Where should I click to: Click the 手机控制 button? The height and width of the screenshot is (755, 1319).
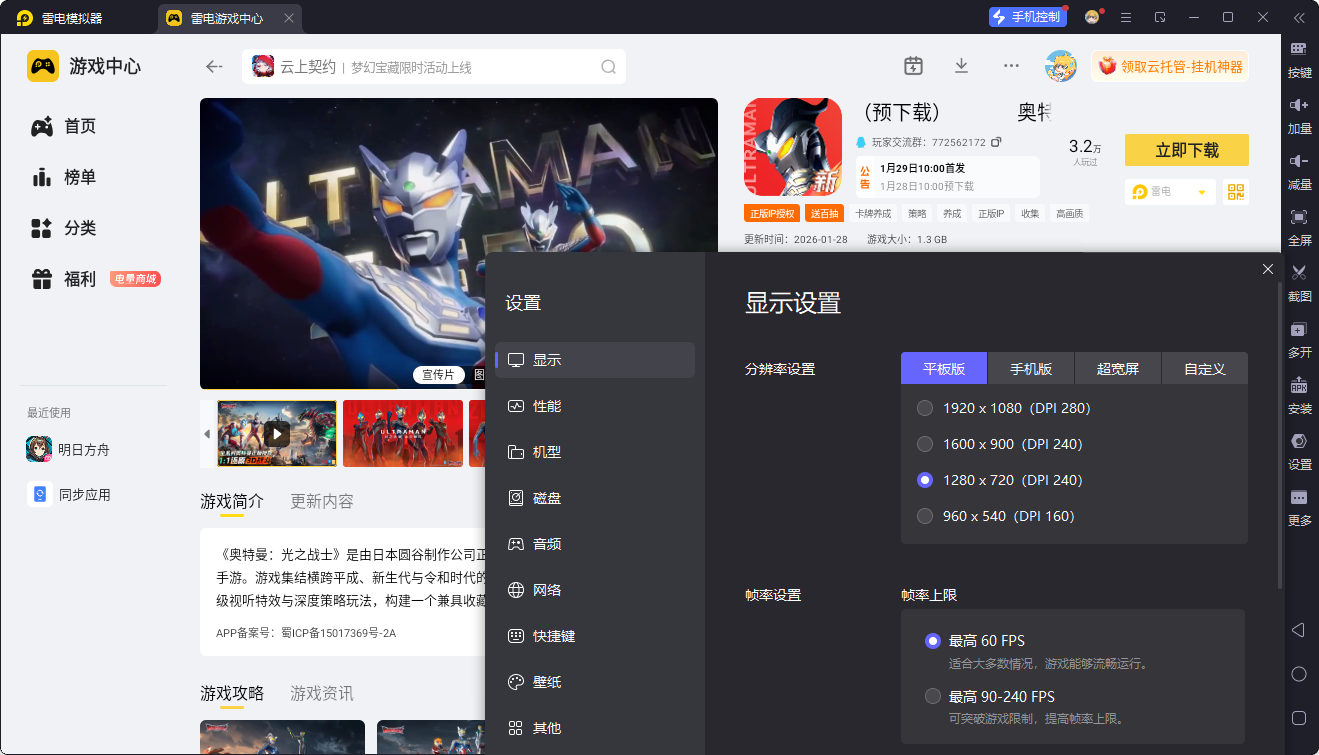[x=1028, y=17]
